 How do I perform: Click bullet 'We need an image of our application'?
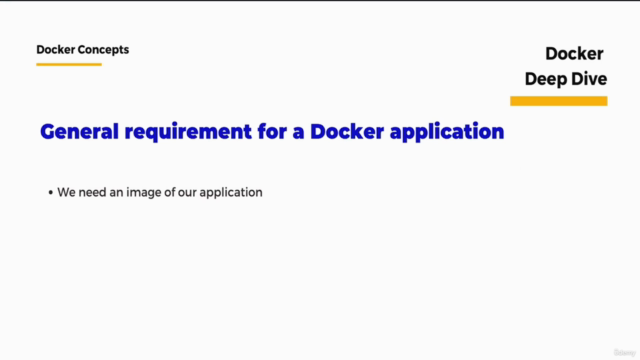point(160,192)
